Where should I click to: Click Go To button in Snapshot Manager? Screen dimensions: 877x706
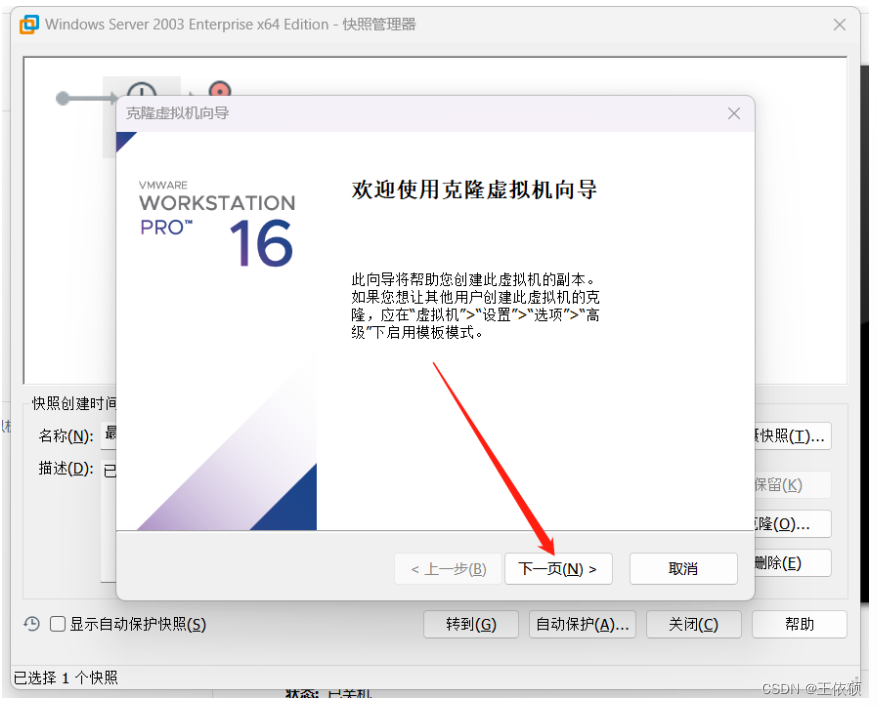(471, 624)
